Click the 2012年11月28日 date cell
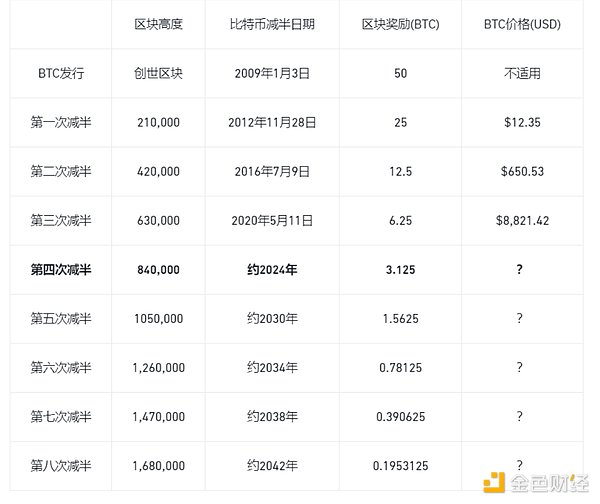Screen dimensions: 600x504 pyautogui.click(x=272, y=122)
